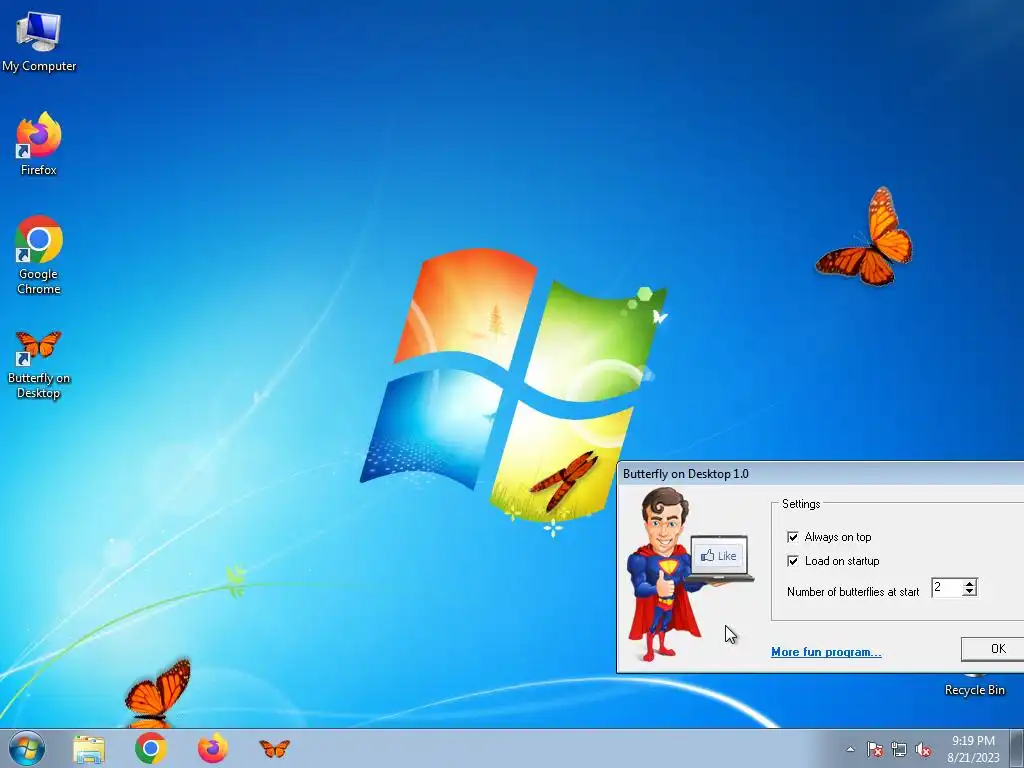Toggle the Load on startup checkbox

[x=793, y=561]
